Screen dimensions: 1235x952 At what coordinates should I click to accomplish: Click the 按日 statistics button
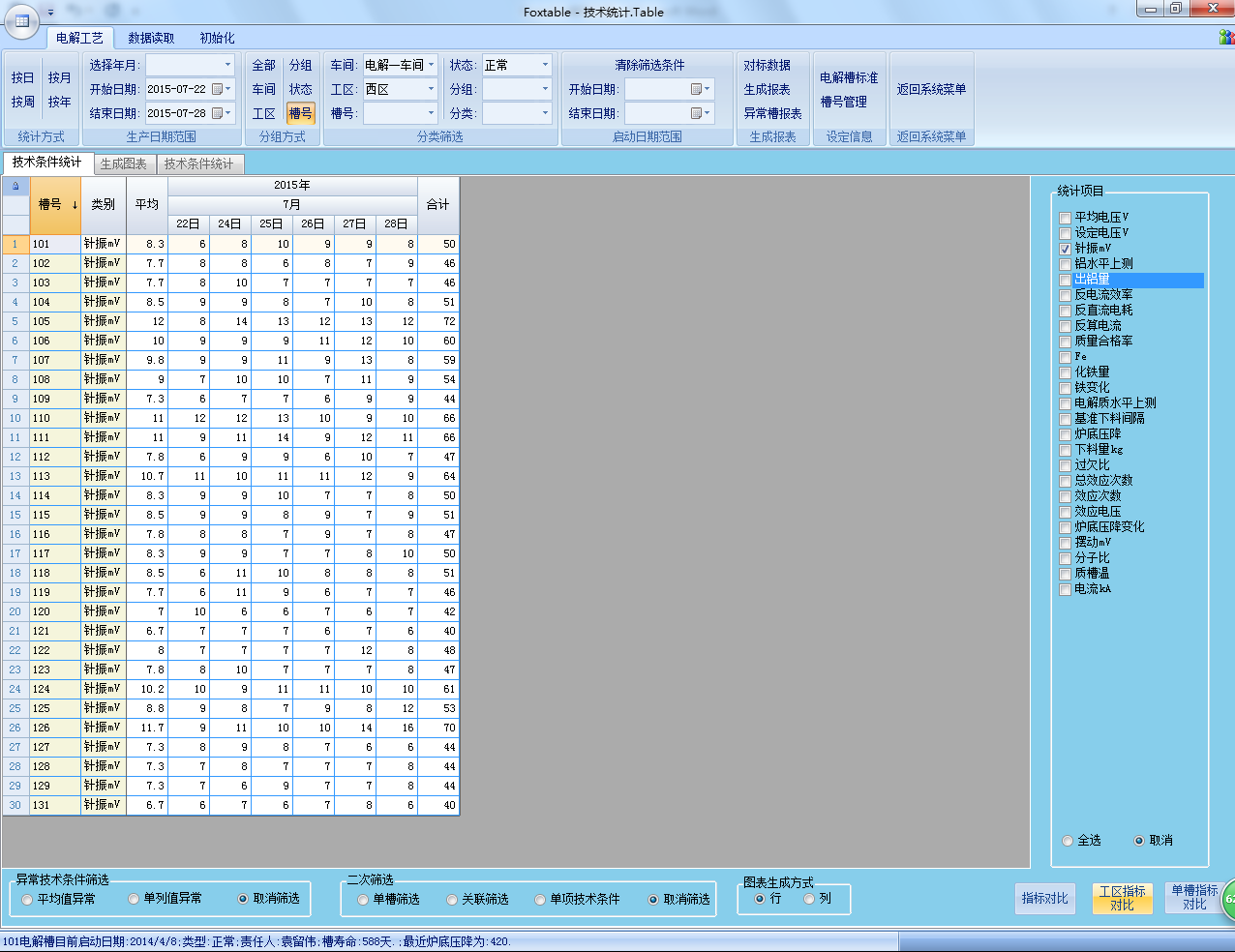(22, 77)
